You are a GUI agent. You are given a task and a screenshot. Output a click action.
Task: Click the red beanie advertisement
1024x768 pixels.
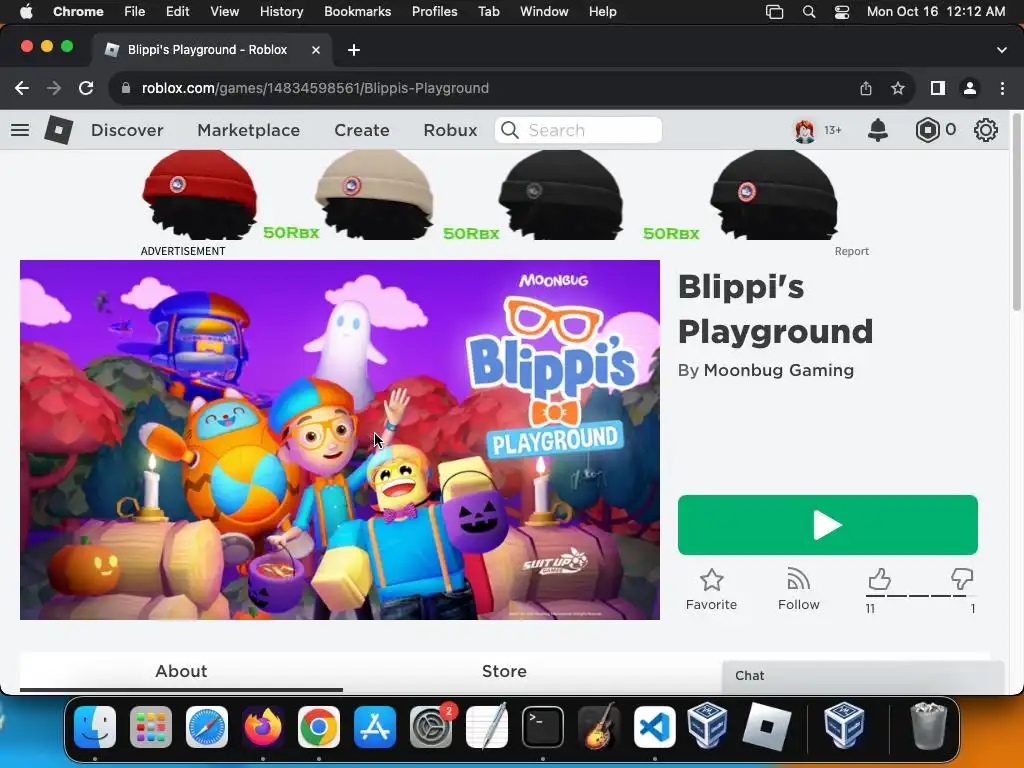coord(199,195)
